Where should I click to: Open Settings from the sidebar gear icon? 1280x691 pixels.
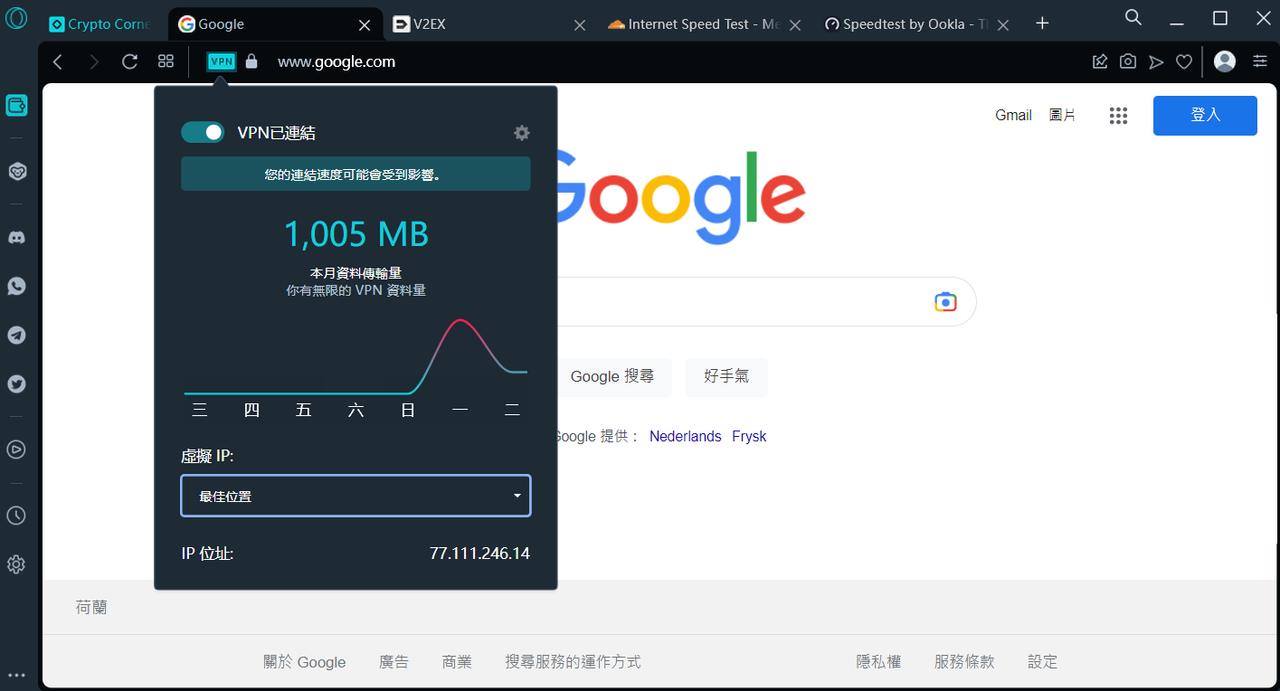click(16, 564)
